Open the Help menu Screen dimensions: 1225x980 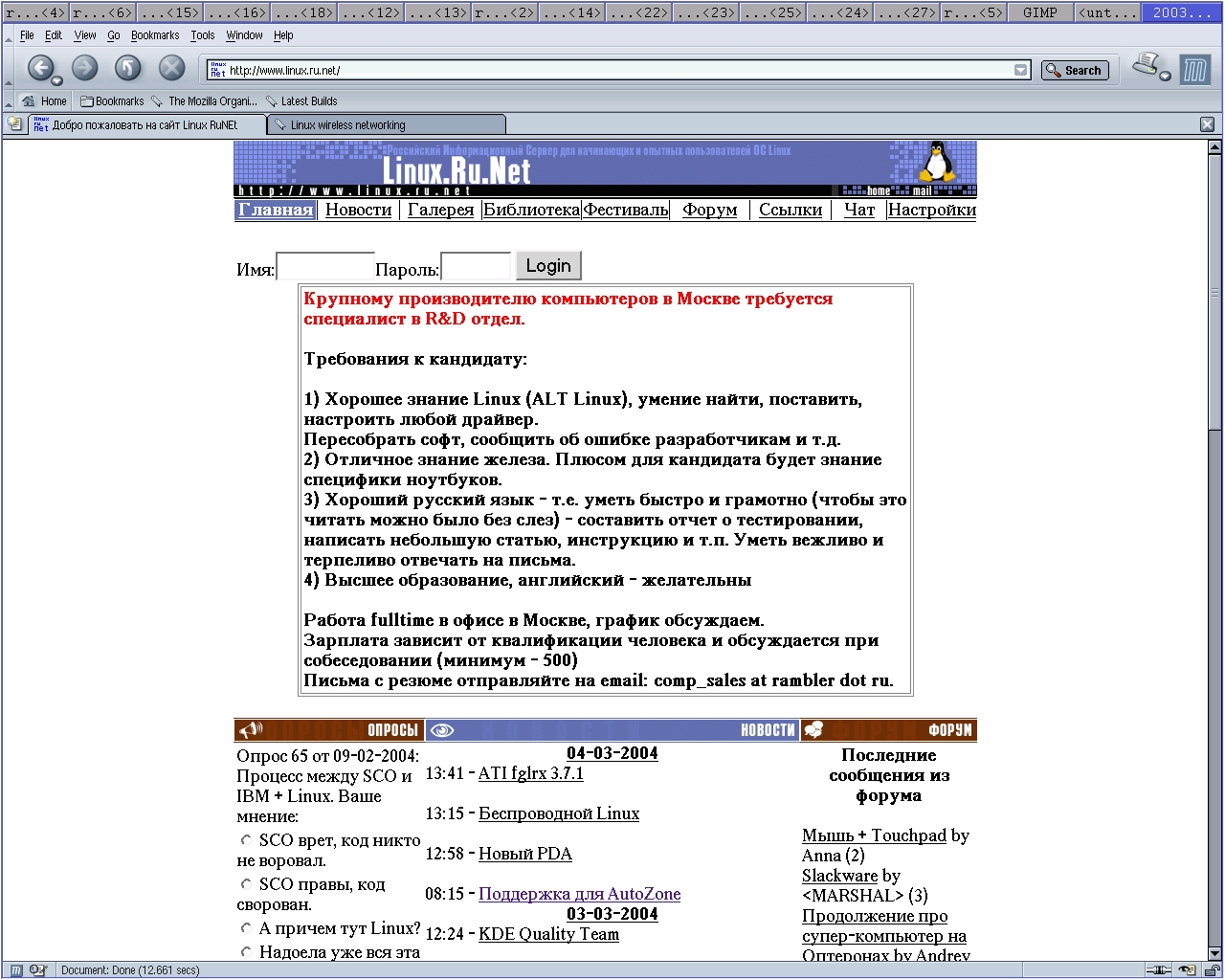pyautogui.click(x=283, y=35)
